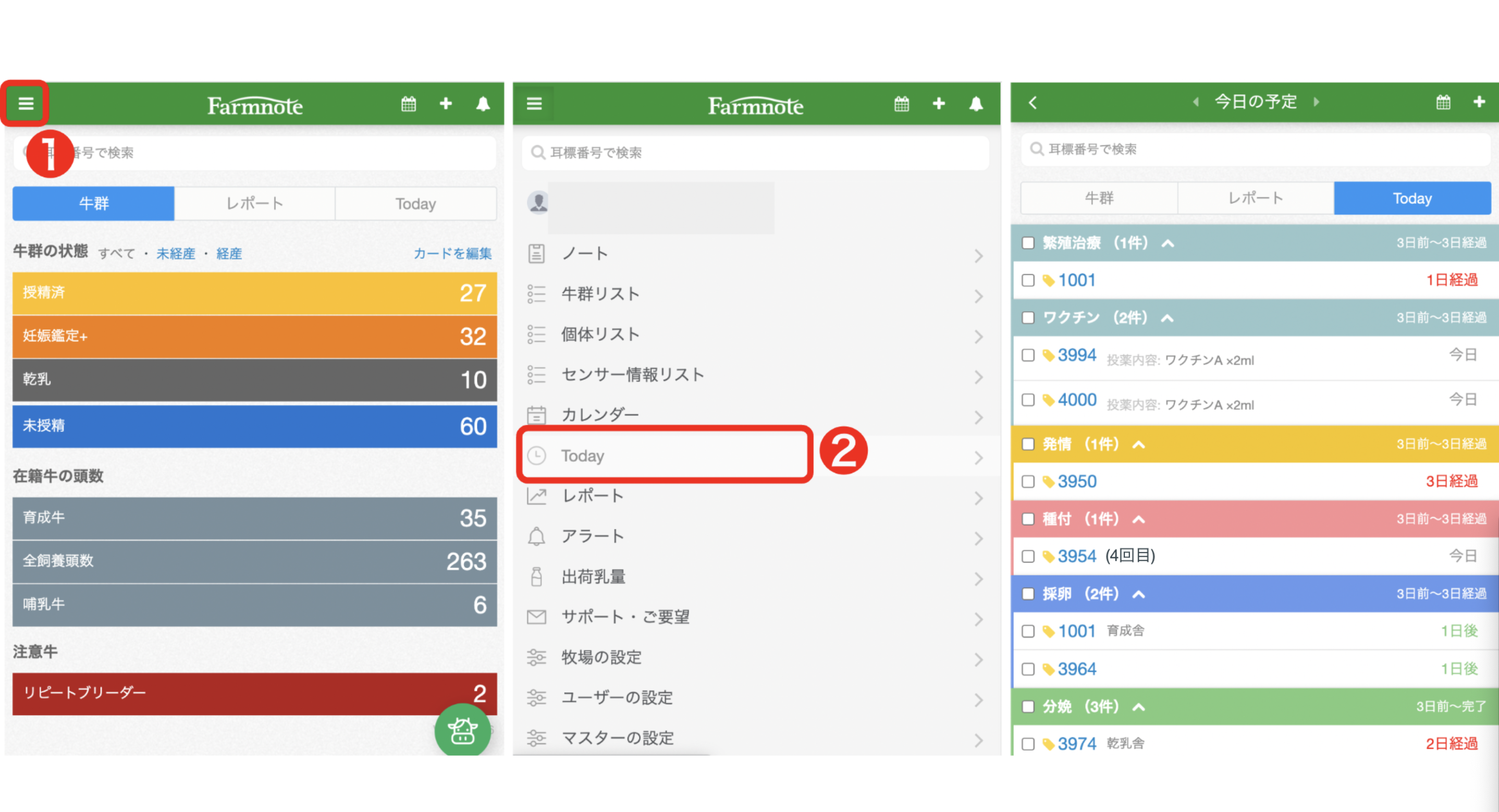Viewport: 1499px width, 812px height.
Task: Click the sliders icon beside 牧場の設定
Action: (536, 657)
